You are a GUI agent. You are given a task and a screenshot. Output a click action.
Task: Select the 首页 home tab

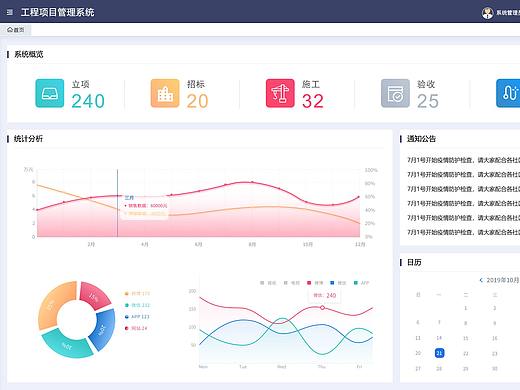click(x=16, y=30)
